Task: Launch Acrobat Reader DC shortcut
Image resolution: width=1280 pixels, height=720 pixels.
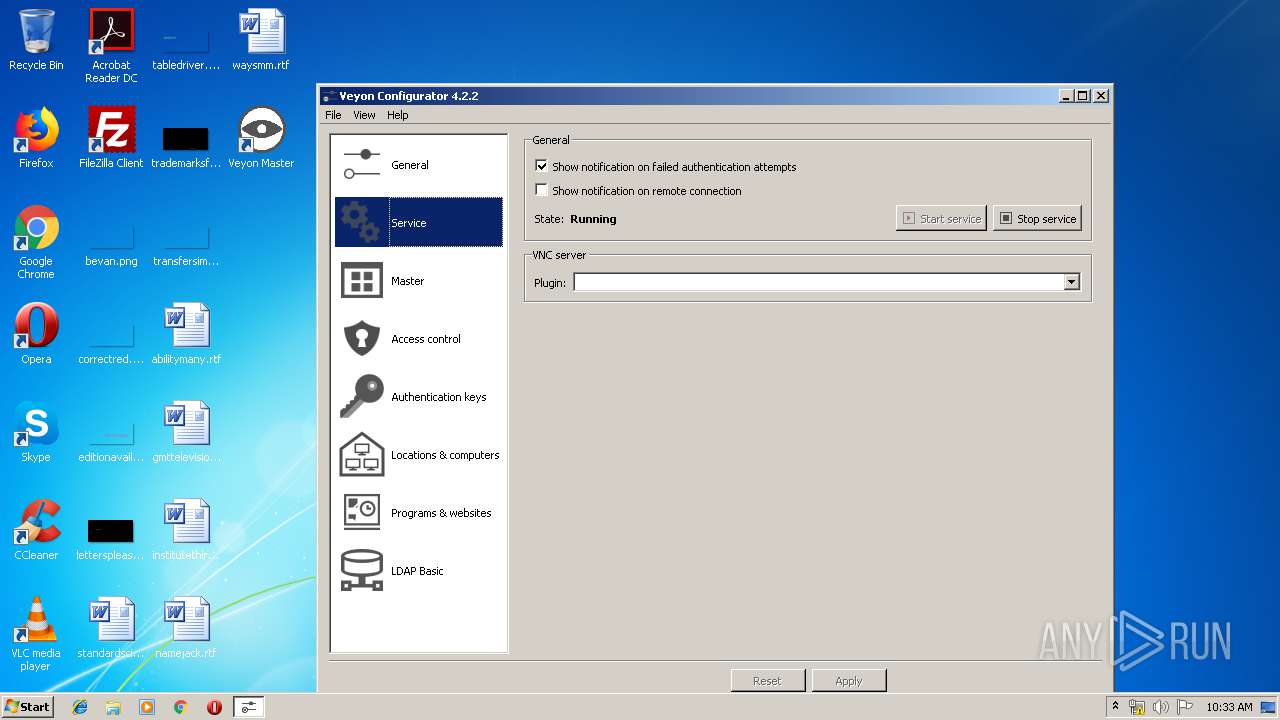Action: tap(111, 46)
